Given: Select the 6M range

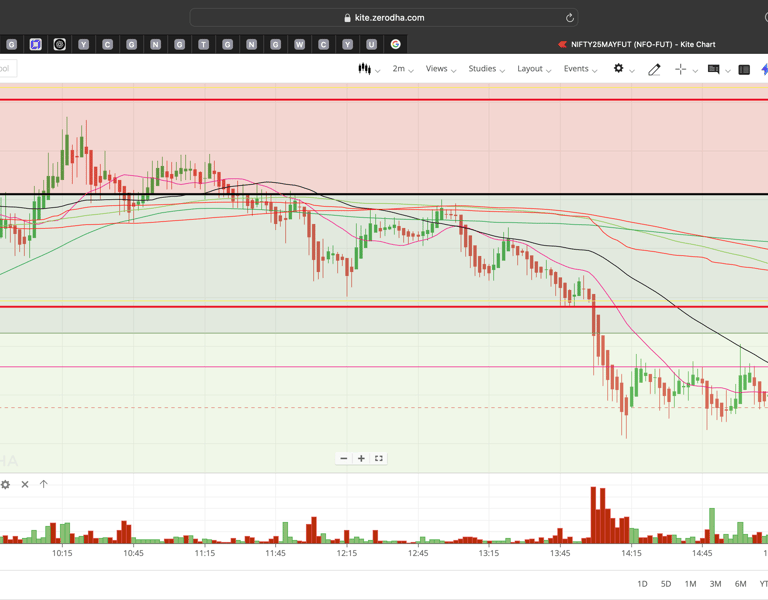Looking at the screenshot, I should coord(740,584).
